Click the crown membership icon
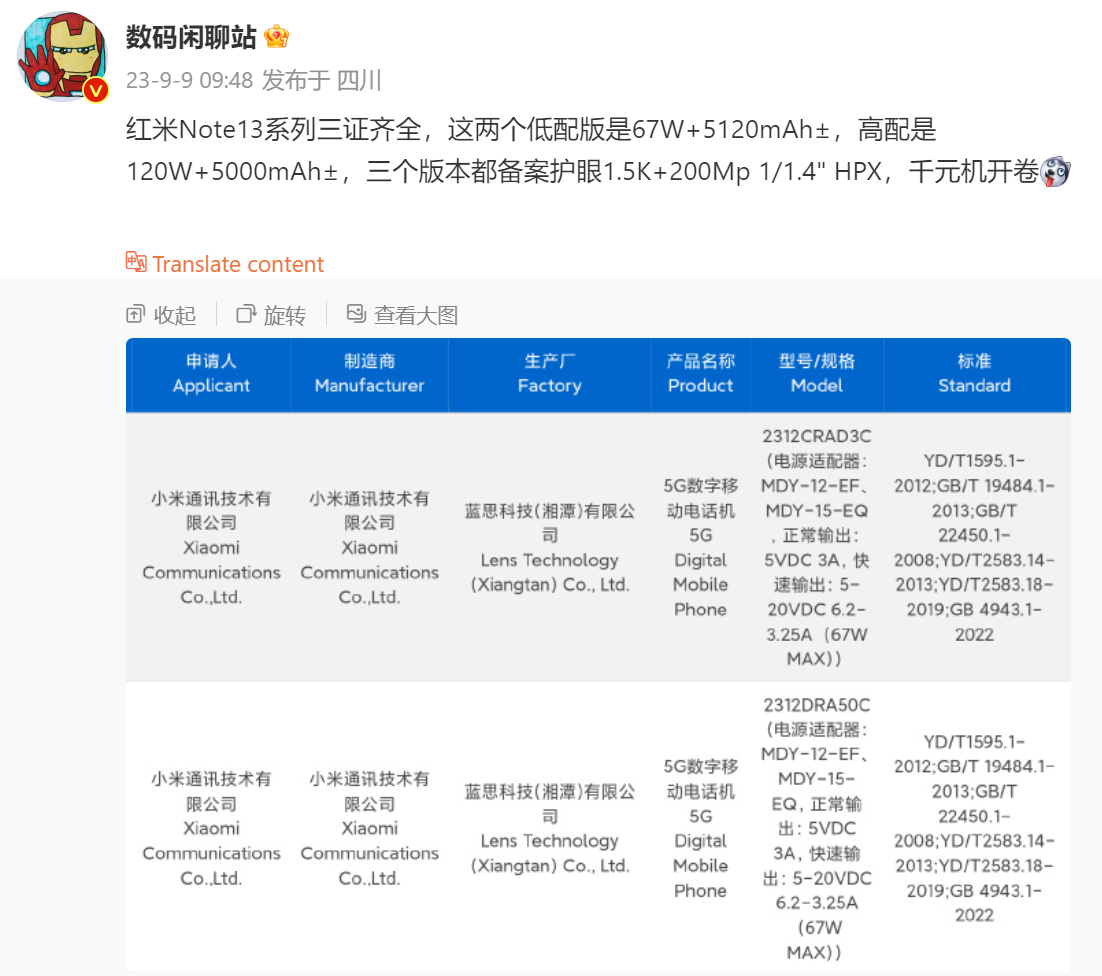Viewport: 1102px width, 976px height. click(276, 37)
